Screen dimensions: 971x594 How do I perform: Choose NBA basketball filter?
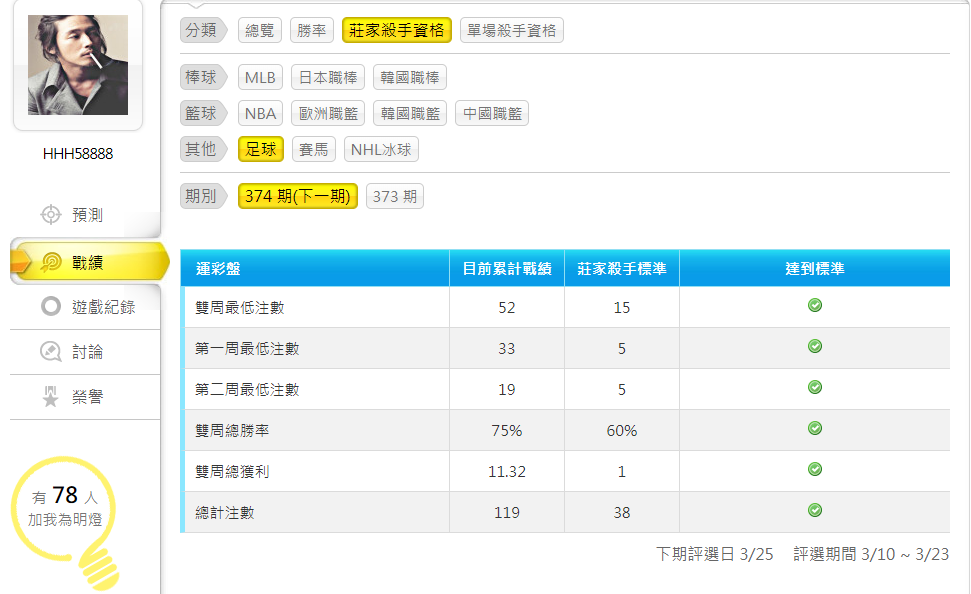tap(260, 114)
